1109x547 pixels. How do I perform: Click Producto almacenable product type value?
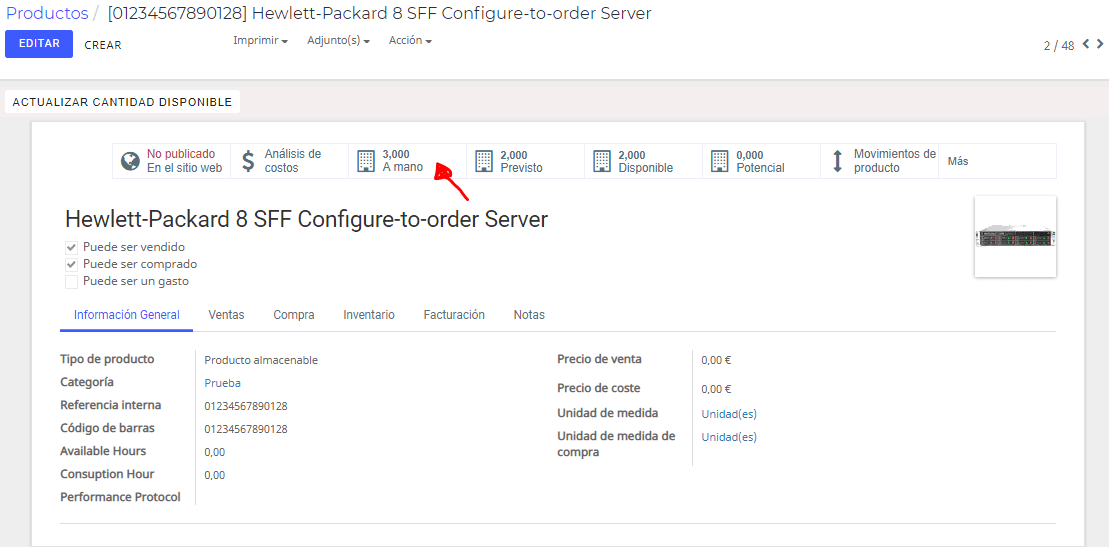(x=261, y=360)
